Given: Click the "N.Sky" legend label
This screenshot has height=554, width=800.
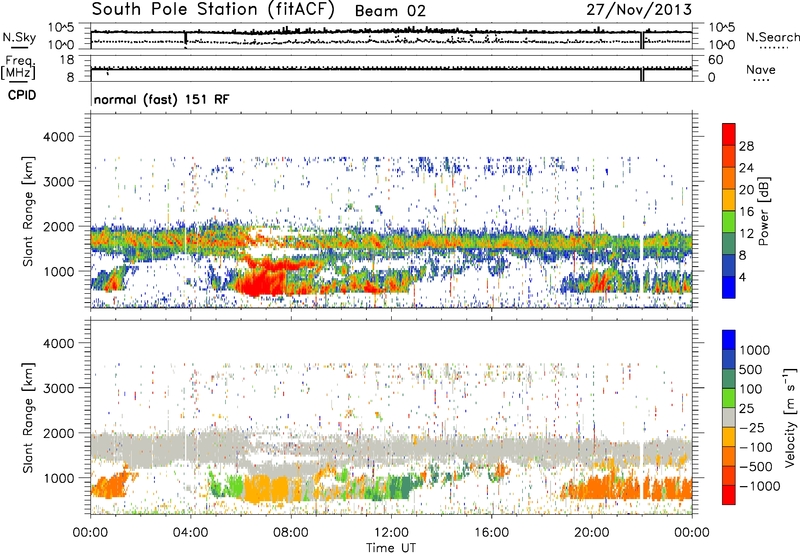Looking at the screenshot, I should (x=19, y=37).
